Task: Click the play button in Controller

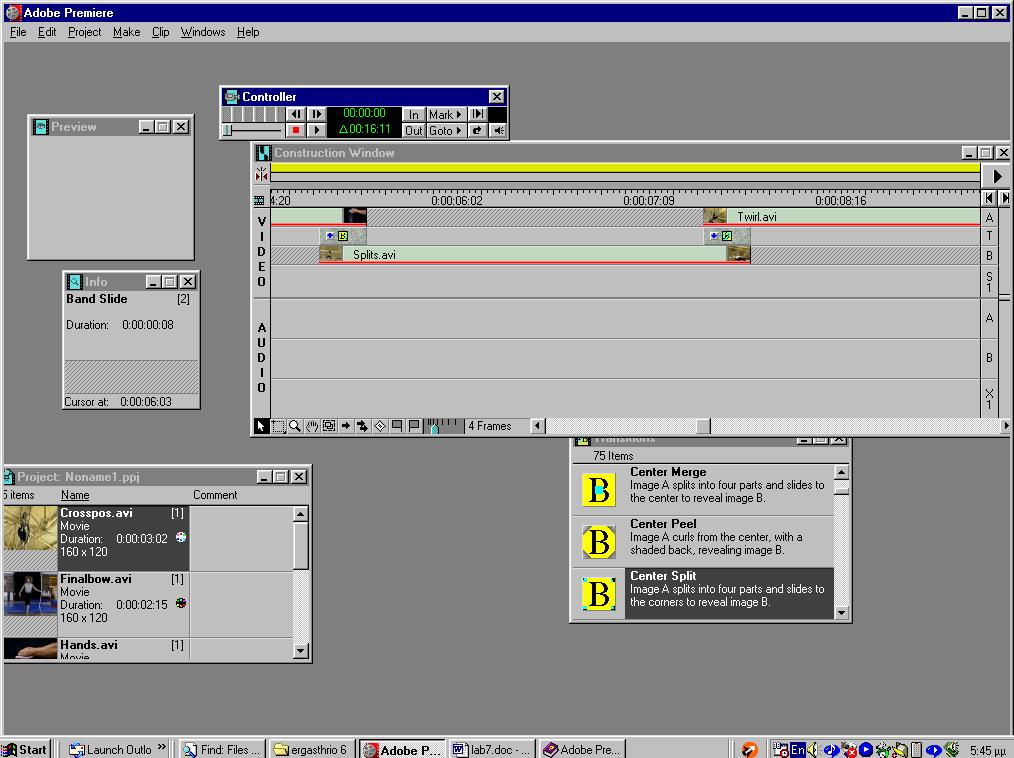Action: click(316, 130)
